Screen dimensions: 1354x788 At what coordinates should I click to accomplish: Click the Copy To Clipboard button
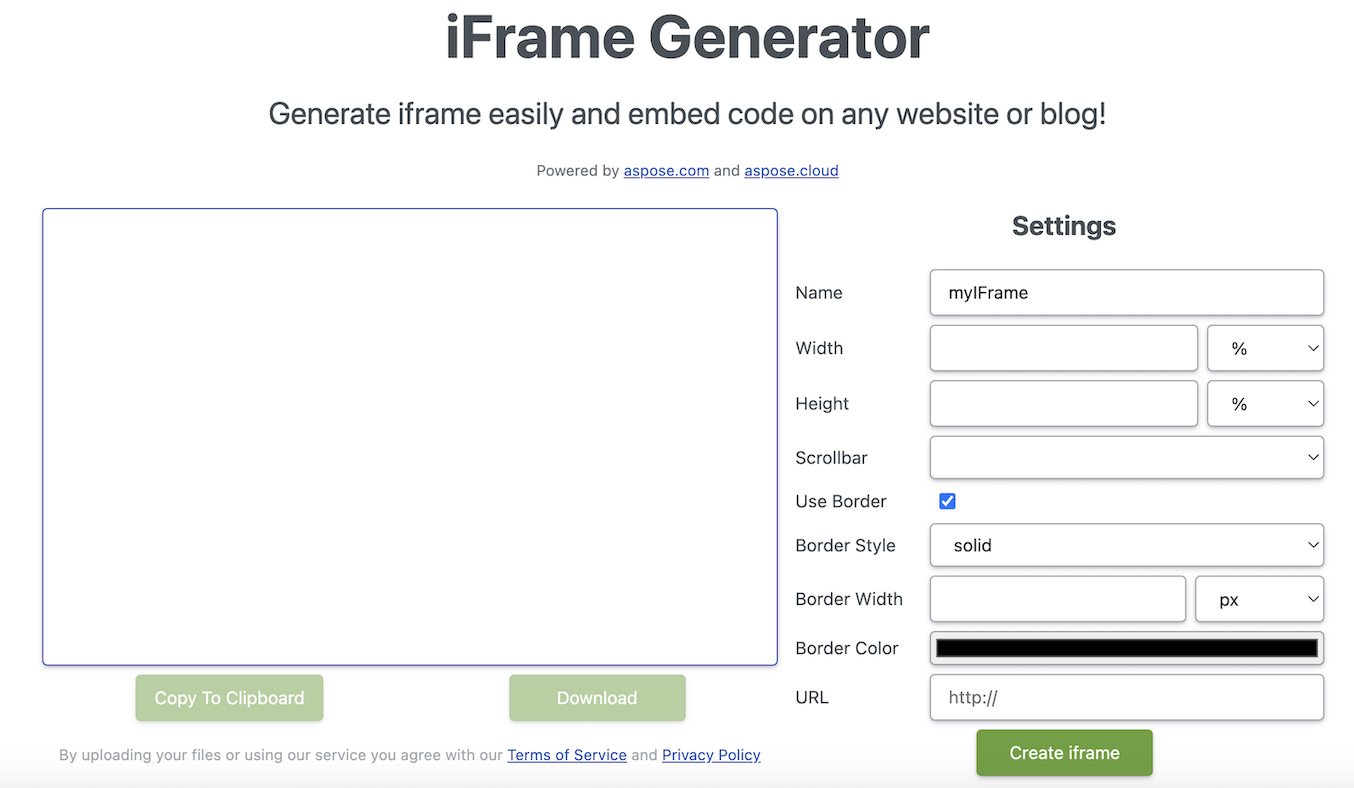pyautogui.click(x=229, y=698)
